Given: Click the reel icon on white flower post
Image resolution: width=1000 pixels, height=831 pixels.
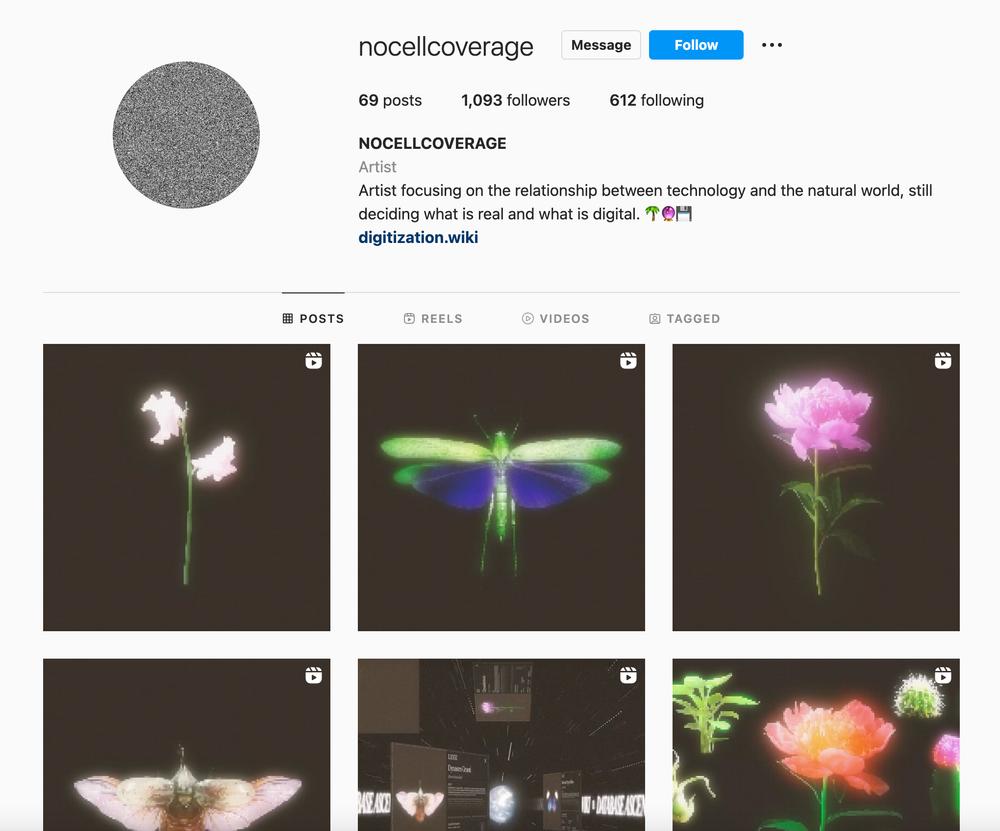Looking at the screenshot, I should point(313,360).
